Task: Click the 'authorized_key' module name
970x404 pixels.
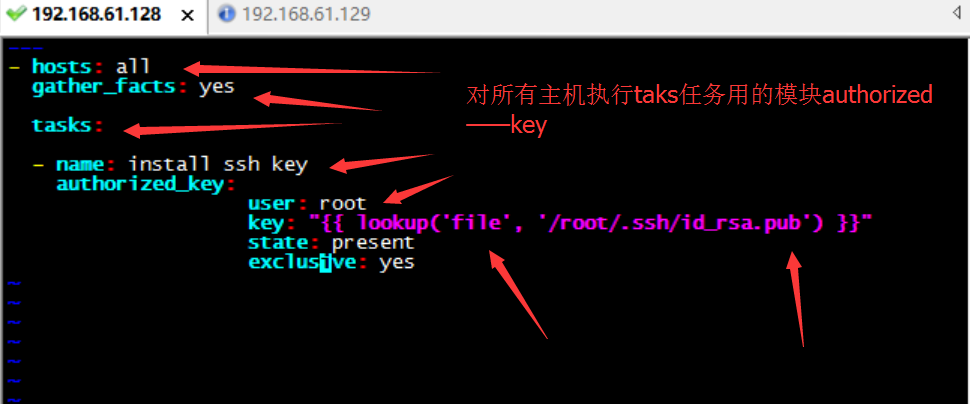Action: pos(139,184)
